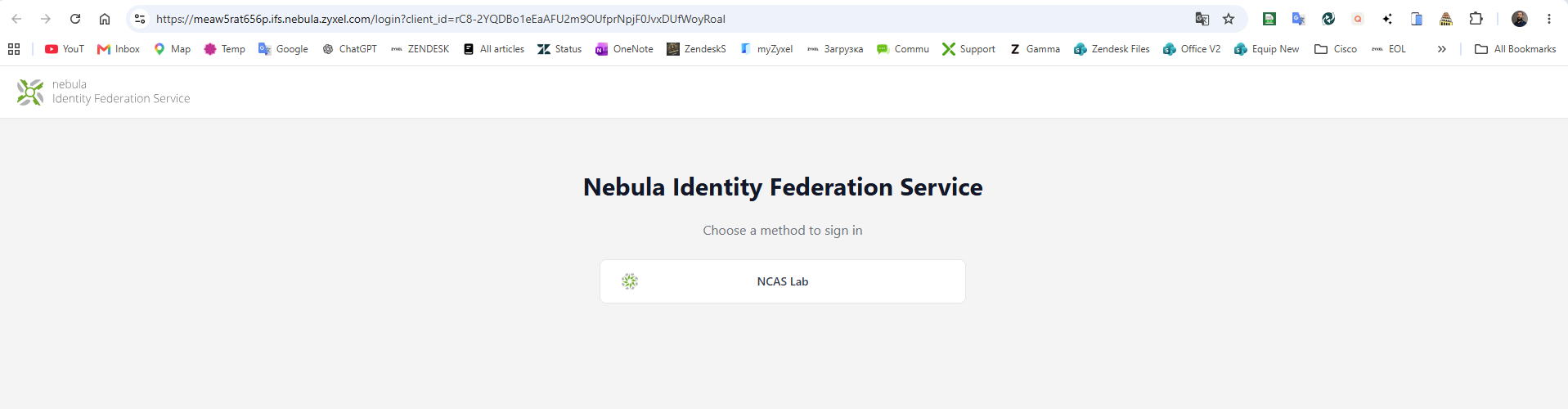Open the Cisco bookmarks folder
This screenshot has width=1568, height=409.
point(1335,49)
